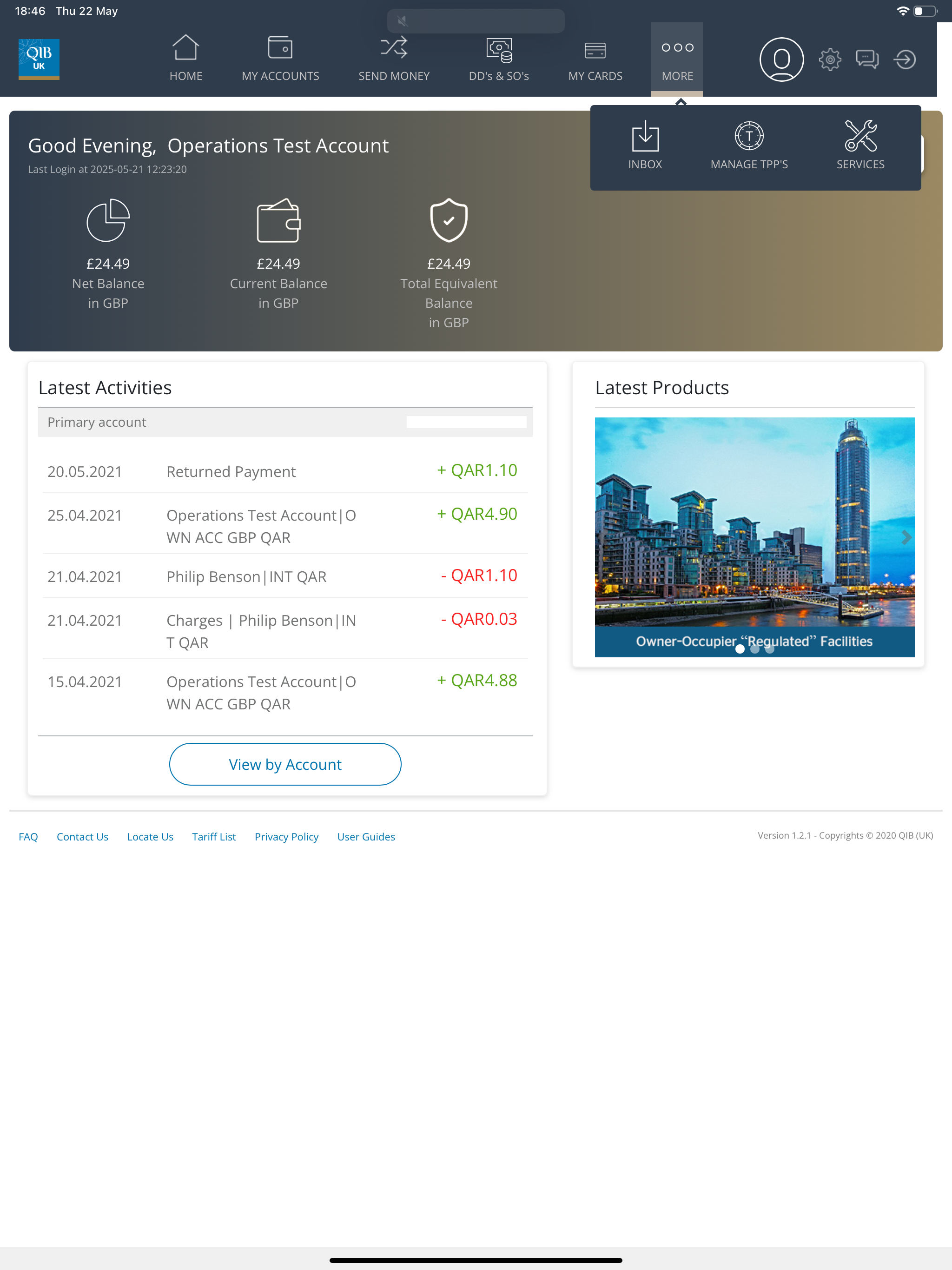The height and width of the screenshot is (1270, 952).
Task: Select the third carousel dot
Action: pos(770,649)
